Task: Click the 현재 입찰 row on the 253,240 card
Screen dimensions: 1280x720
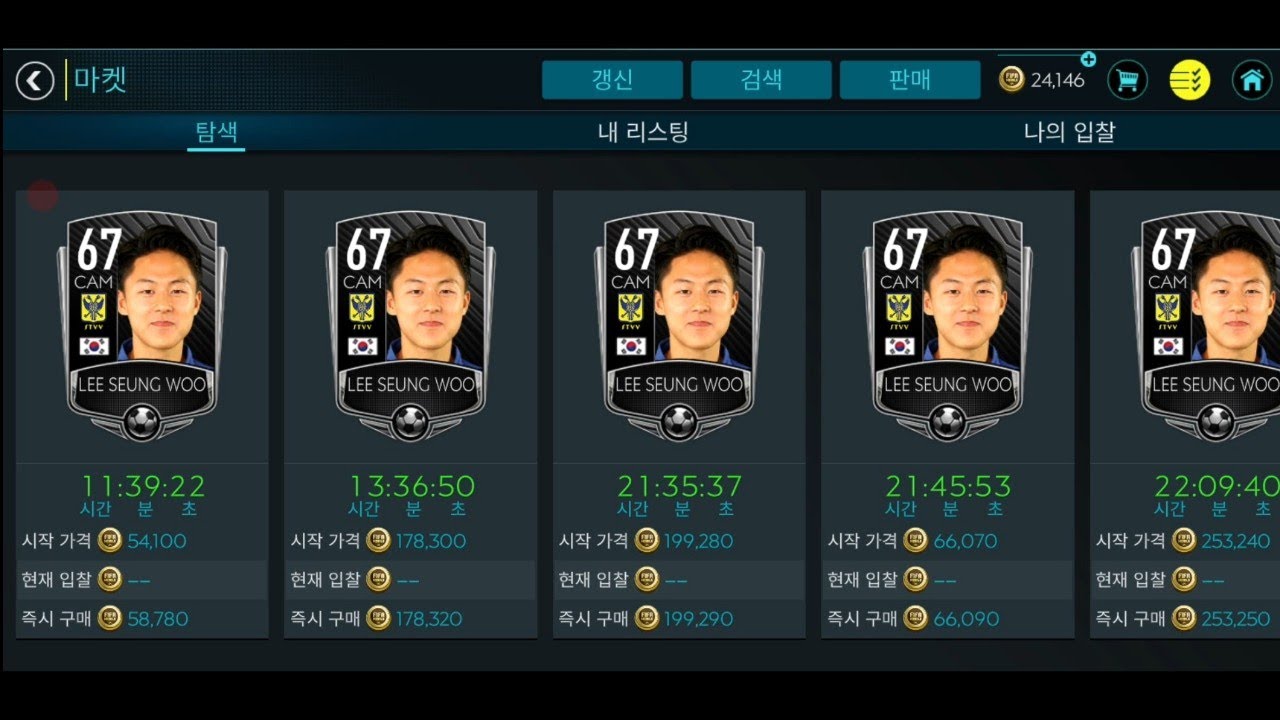Action: (x=1185, y=580)
